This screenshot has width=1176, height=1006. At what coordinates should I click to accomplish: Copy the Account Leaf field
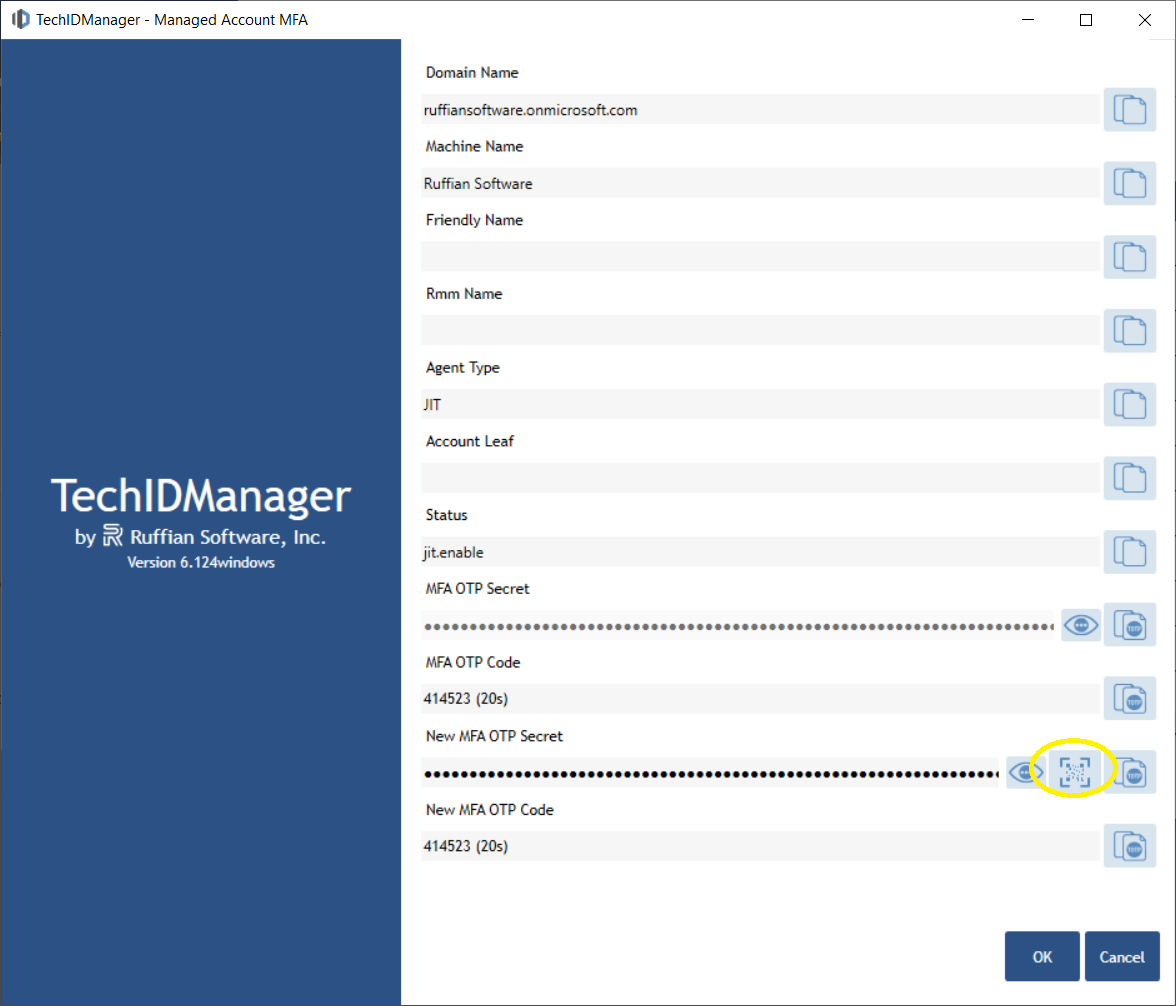[1129, 478]
